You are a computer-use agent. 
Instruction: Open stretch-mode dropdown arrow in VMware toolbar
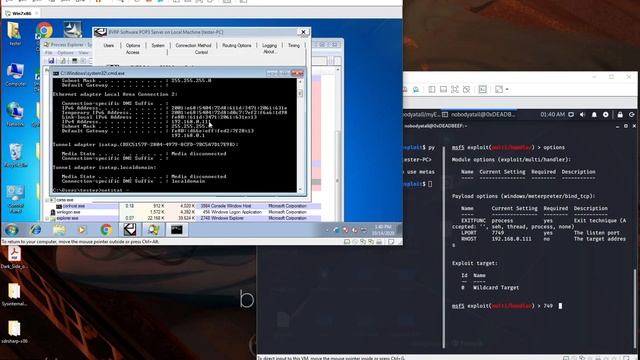pos(507,89)
